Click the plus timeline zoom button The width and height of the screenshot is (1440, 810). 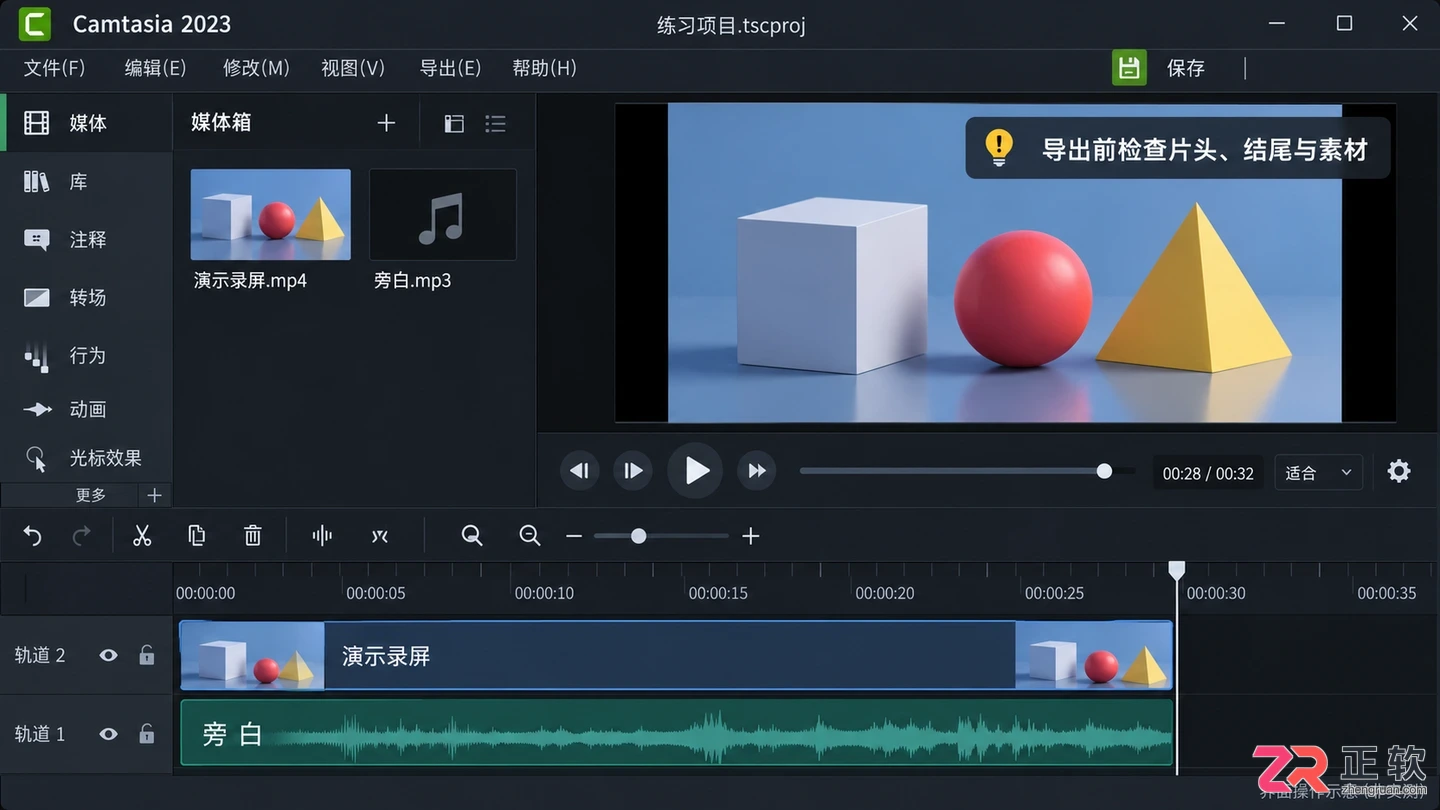tap(751, 536)
